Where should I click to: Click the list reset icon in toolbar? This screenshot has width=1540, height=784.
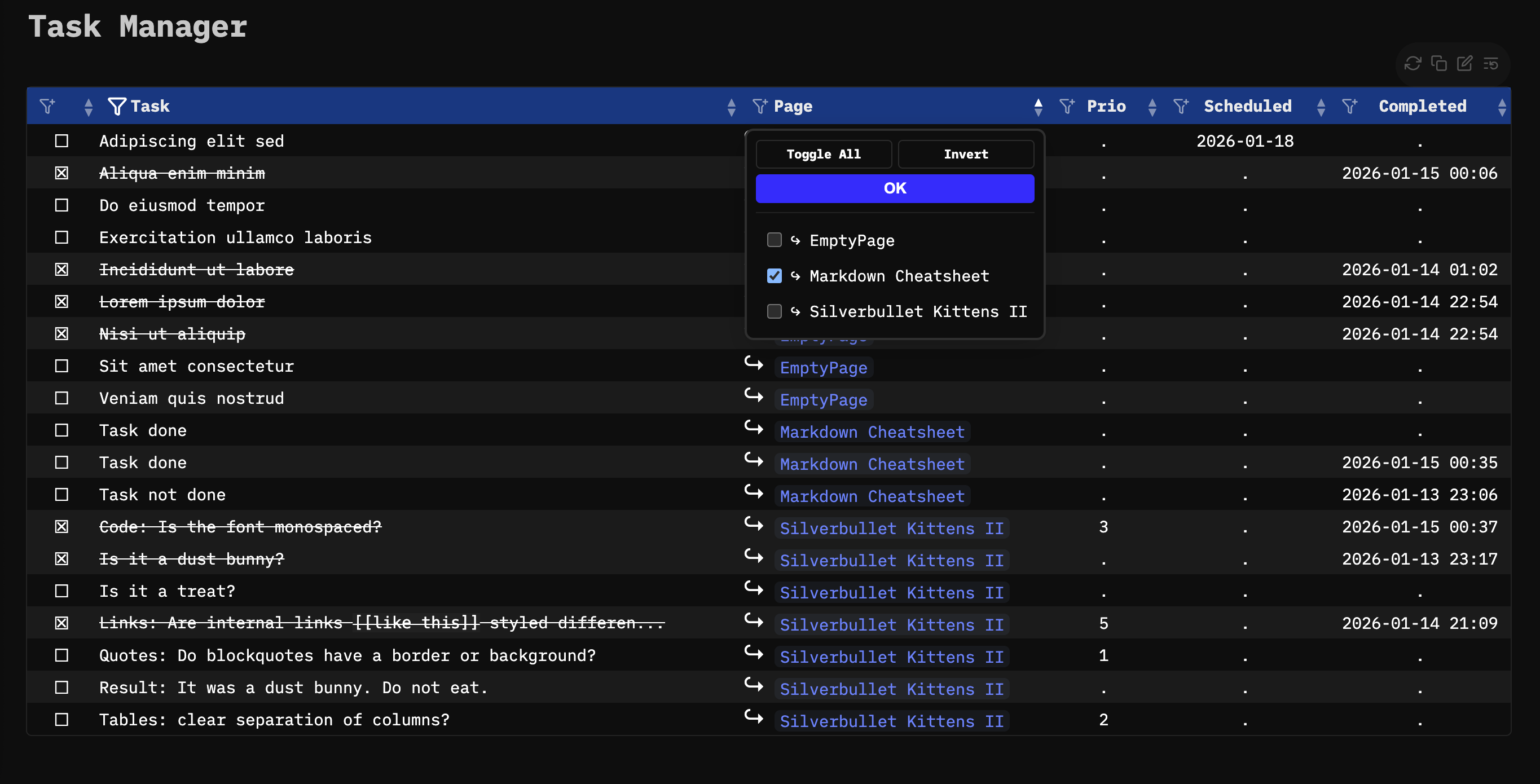coord(1490,63)
